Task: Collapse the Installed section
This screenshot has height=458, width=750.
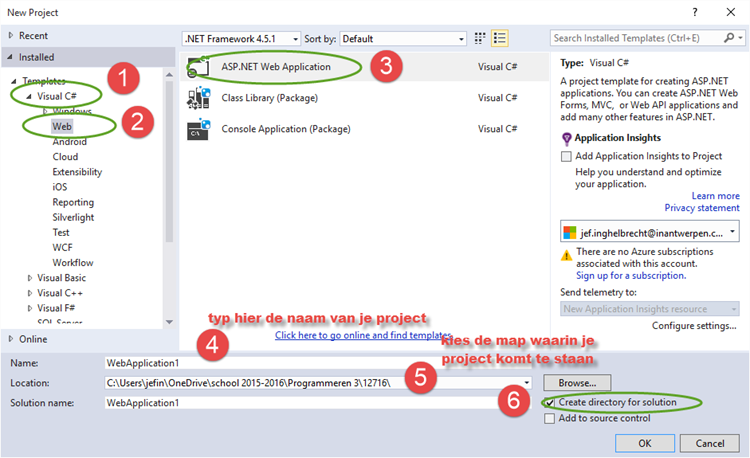Action: click(x=11, y=57)
